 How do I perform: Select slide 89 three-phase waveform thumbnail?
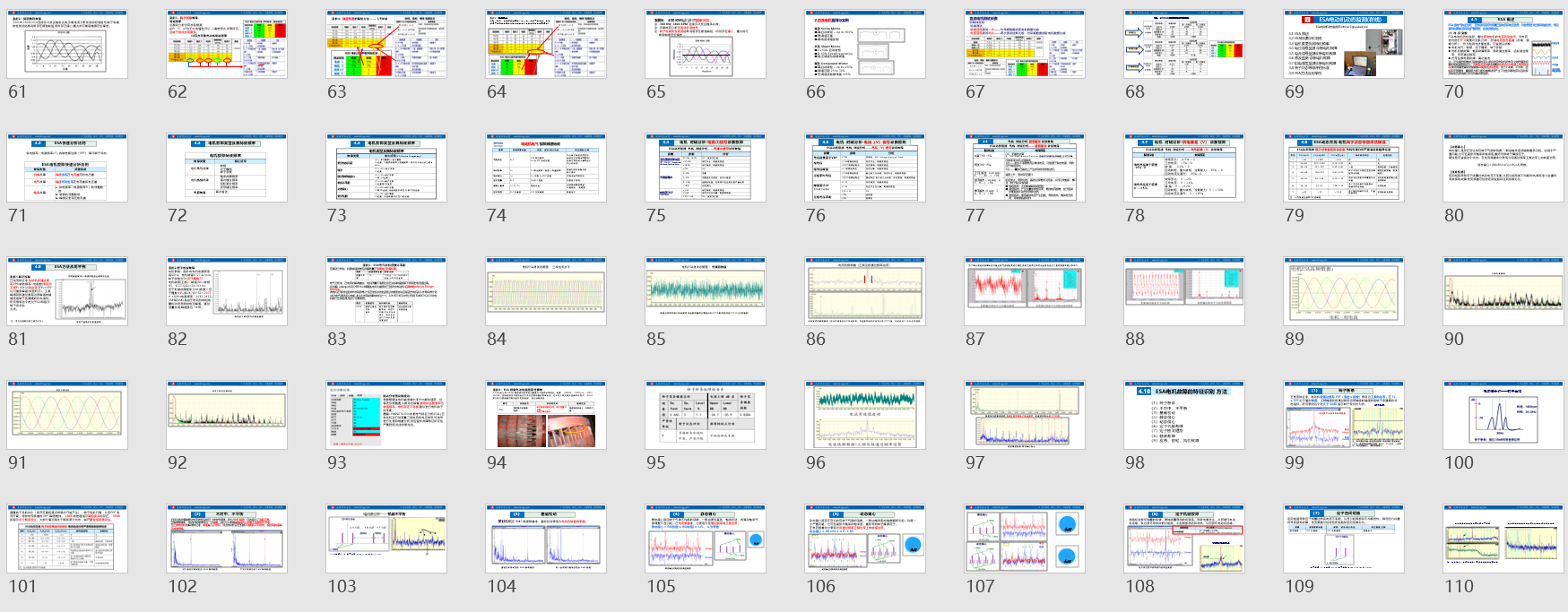pyautogui.click(x=1344, y=291)
